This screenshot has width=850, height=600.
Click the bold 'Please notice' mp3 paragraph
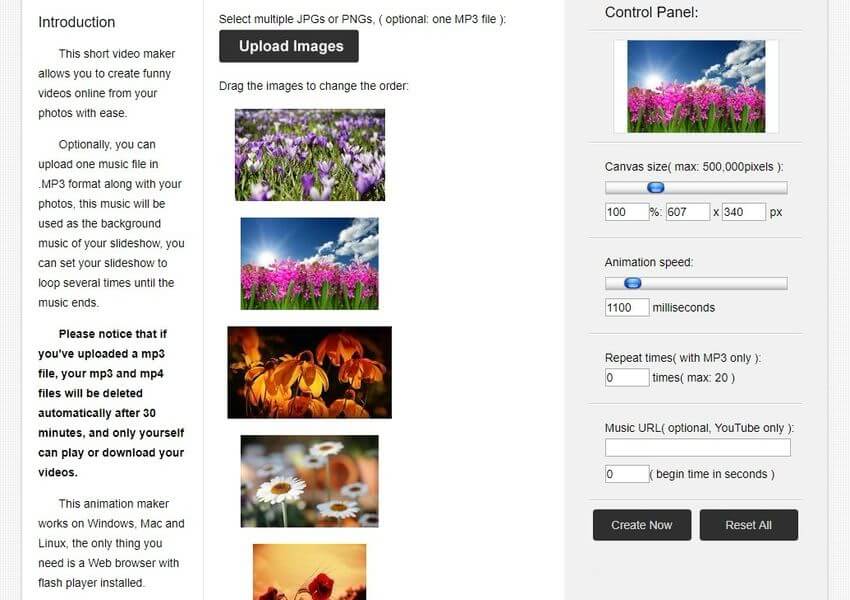pos(111,403)
